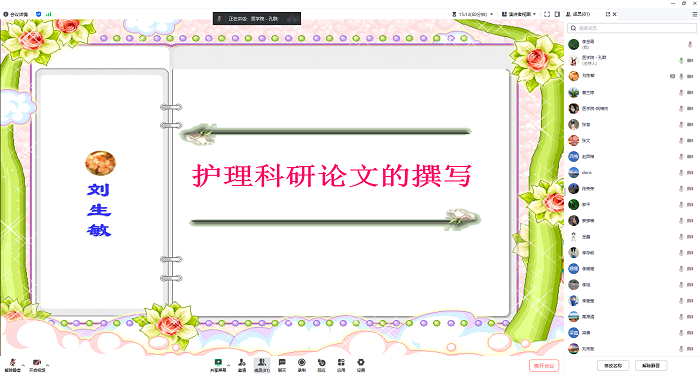Click the Rename button below members list
The image size is (700, 375).
click(613, 366)
